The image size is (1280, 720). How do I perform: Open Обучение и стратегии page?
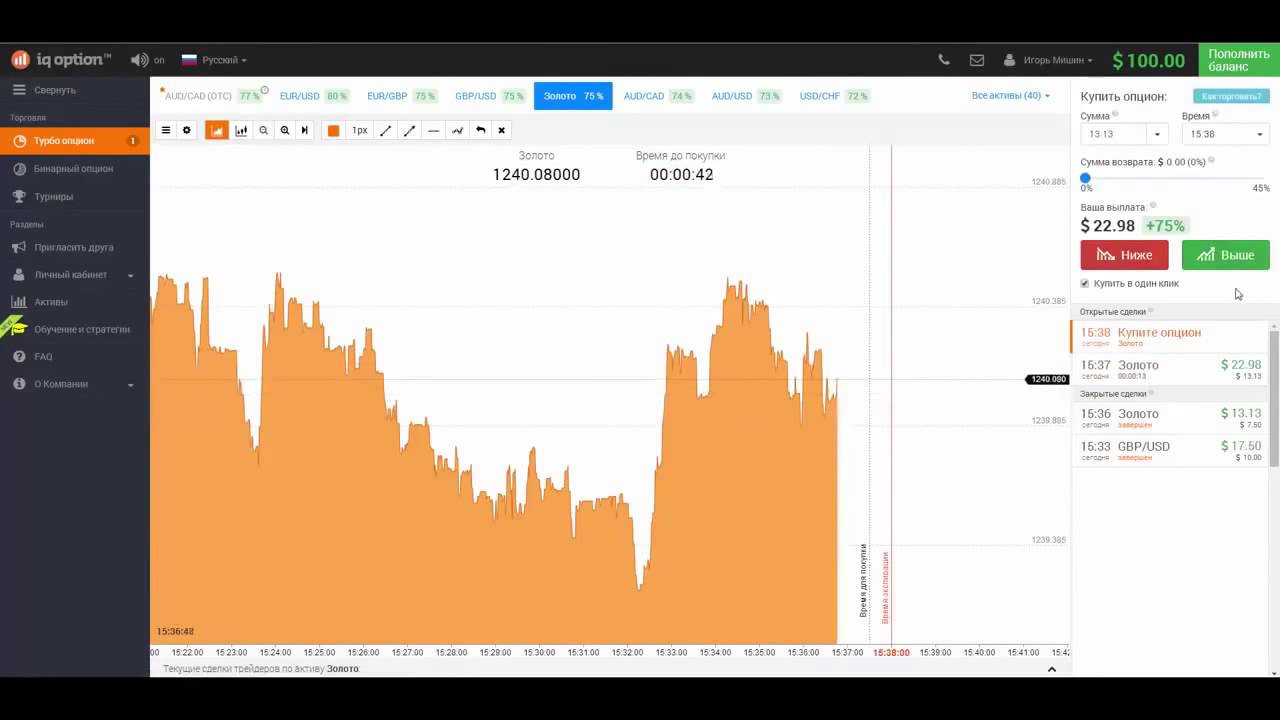[x=75, y=329]
